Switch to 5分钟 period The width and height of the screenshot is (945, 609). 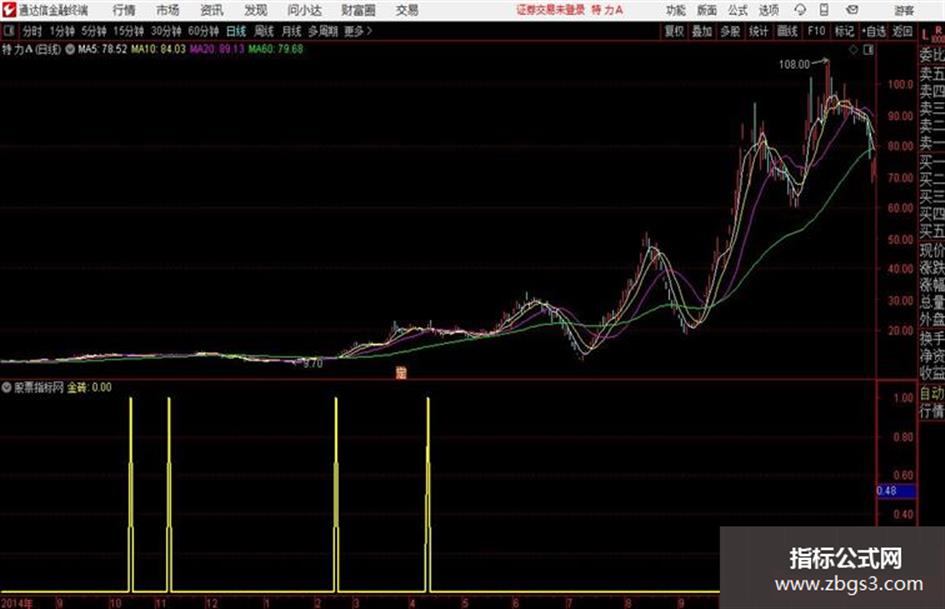point(94,31)
